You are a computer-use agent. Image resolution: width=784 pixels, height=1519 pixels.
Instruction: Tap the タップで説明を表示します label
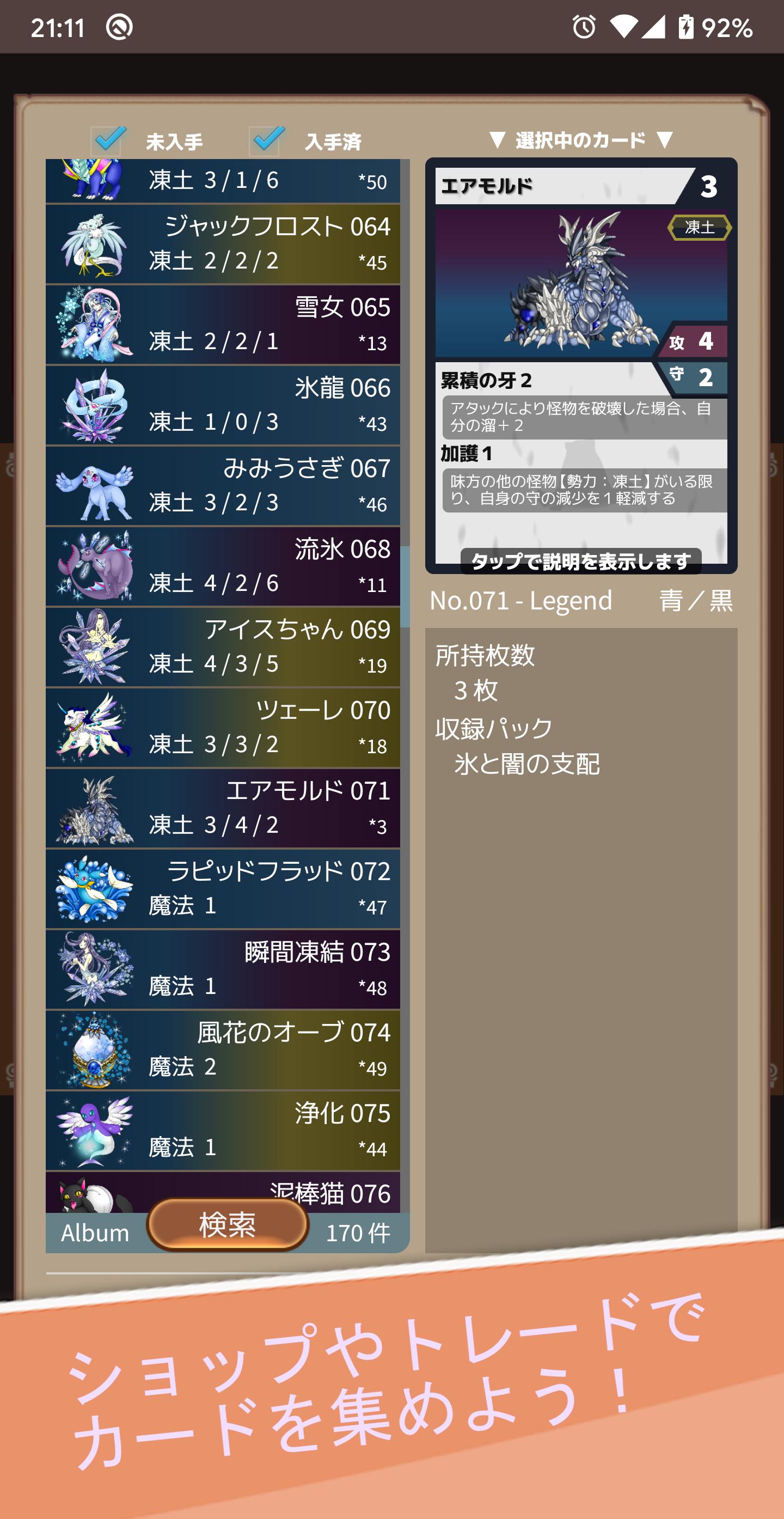click(580, 562)
